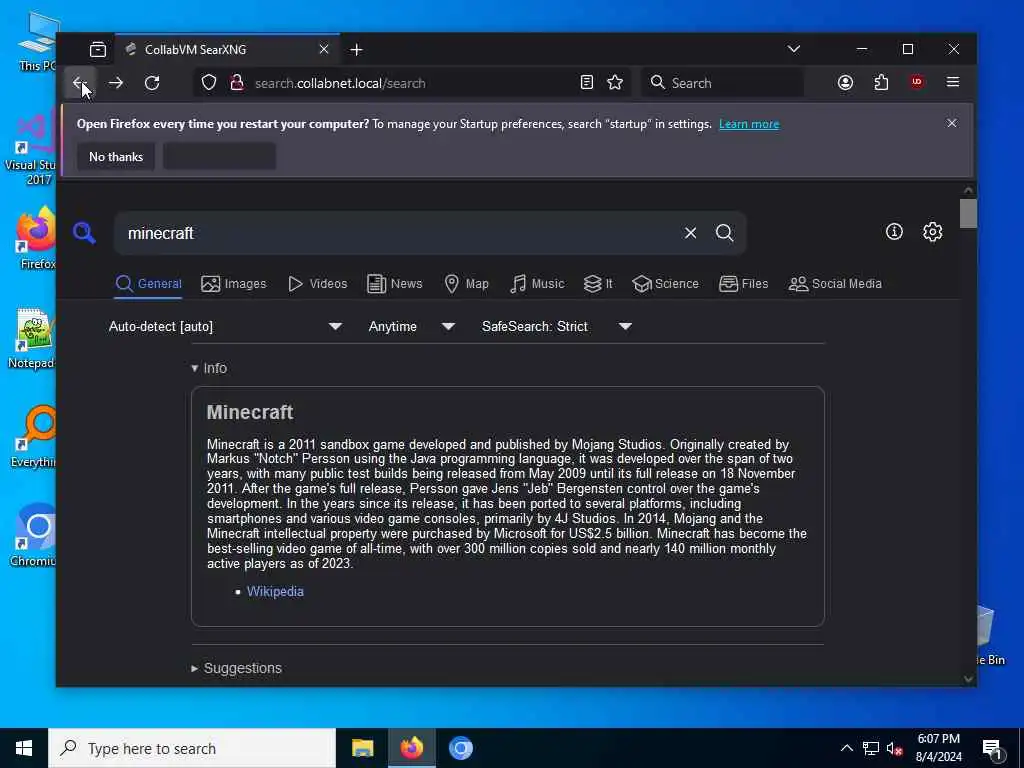The width and height of the screenshot is (1024, 768).
Task: Switch to the News tab
Action: click(394, 284)
